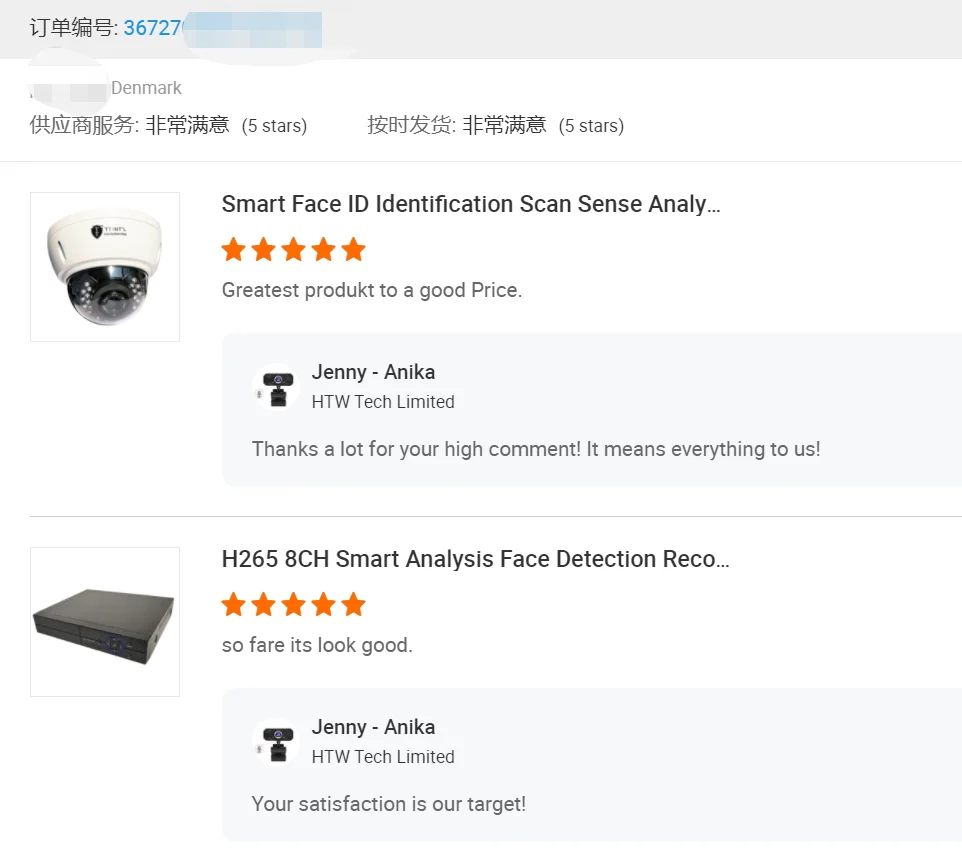Click the 按时发货 rating label
Screen dimensions: 962x849
pos(408,126)
